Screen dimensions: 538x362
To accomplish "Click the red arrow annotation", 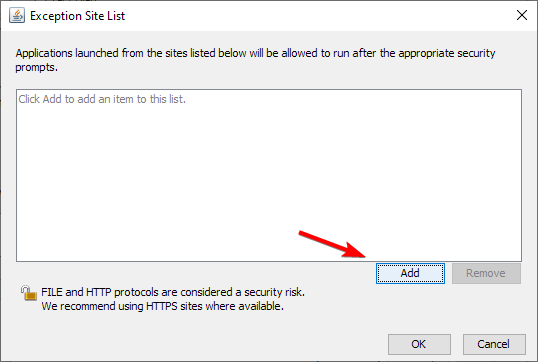I will [x=332, y=244].
